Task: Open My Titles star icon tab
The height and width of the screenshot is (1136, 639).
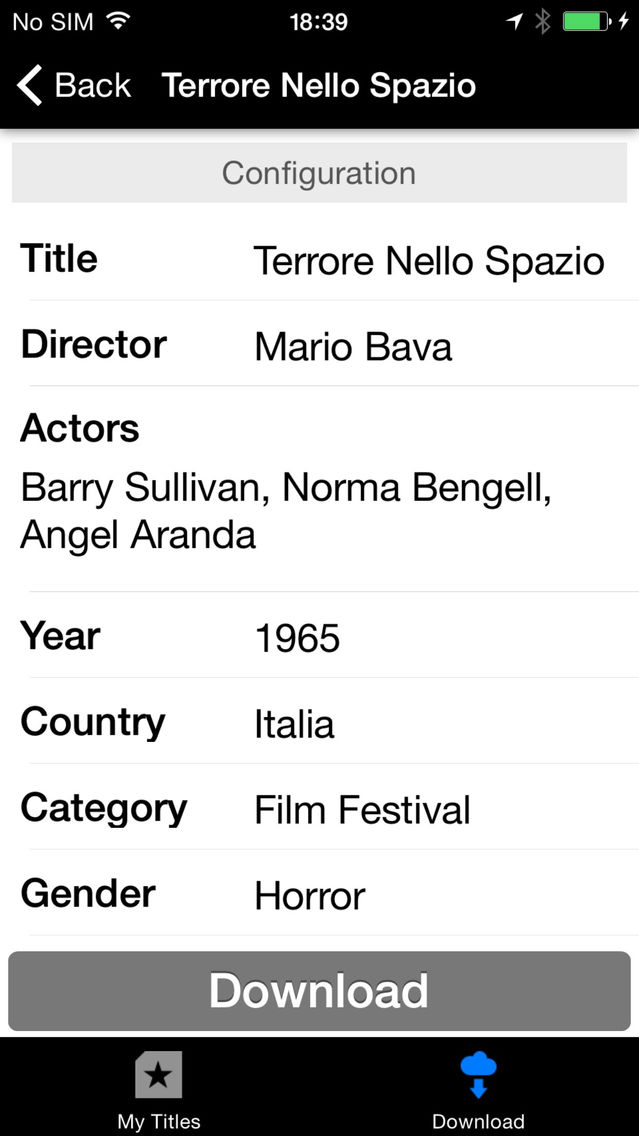Action: click(159, 1074)
